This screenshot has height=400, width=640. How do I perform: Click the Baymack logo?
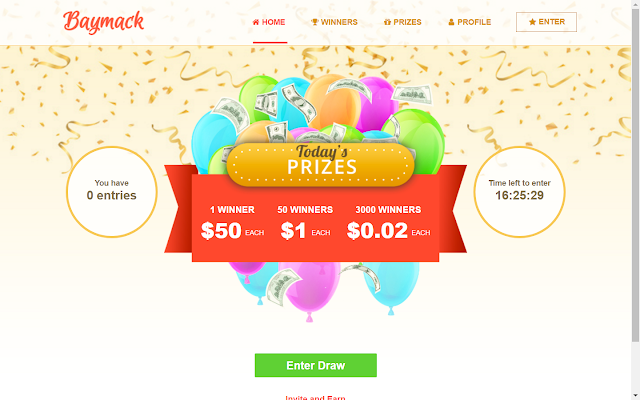pos(104,22)
